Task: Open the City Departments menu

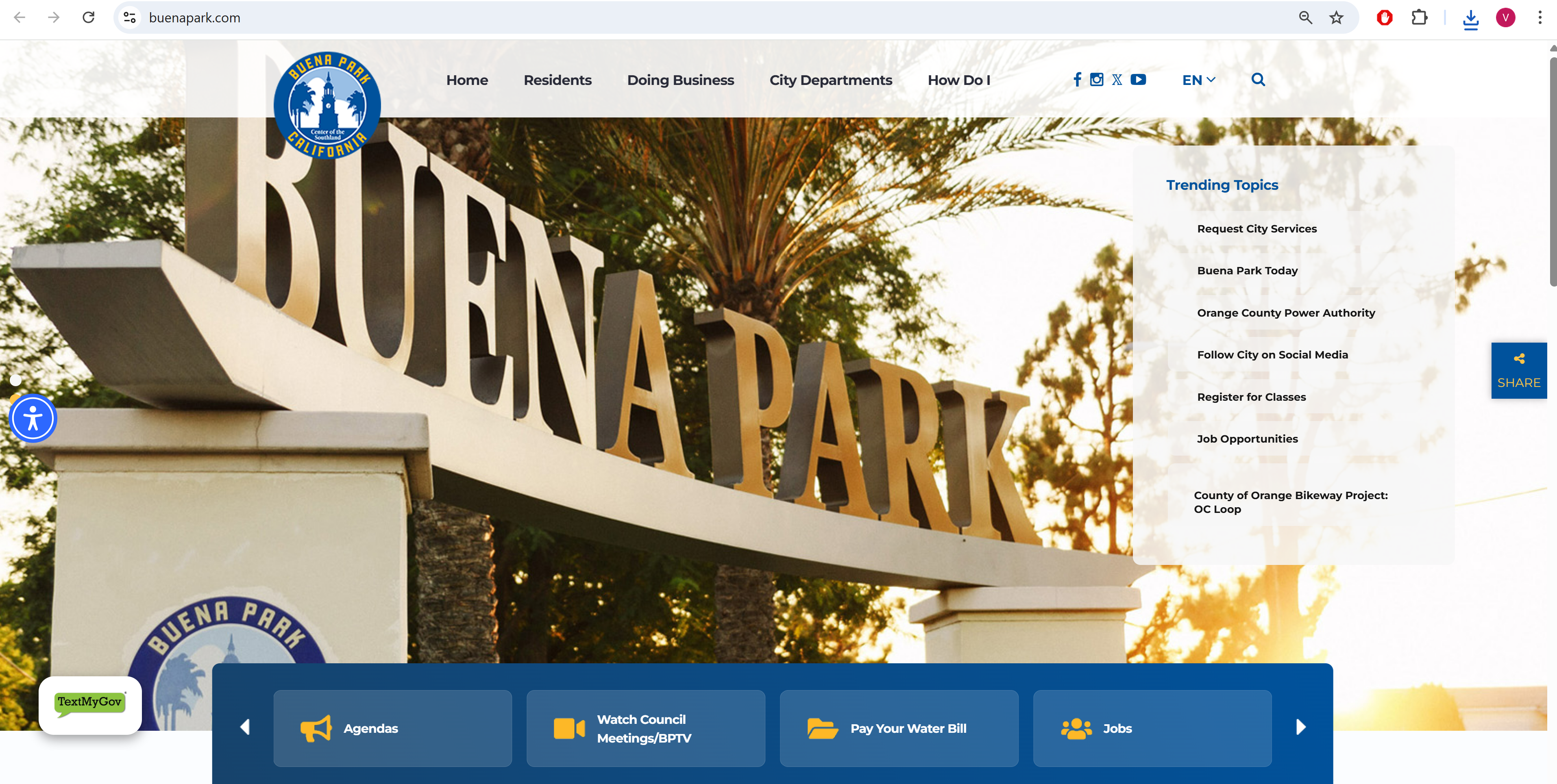Action: pyautogui.click(x=830, y=80)
